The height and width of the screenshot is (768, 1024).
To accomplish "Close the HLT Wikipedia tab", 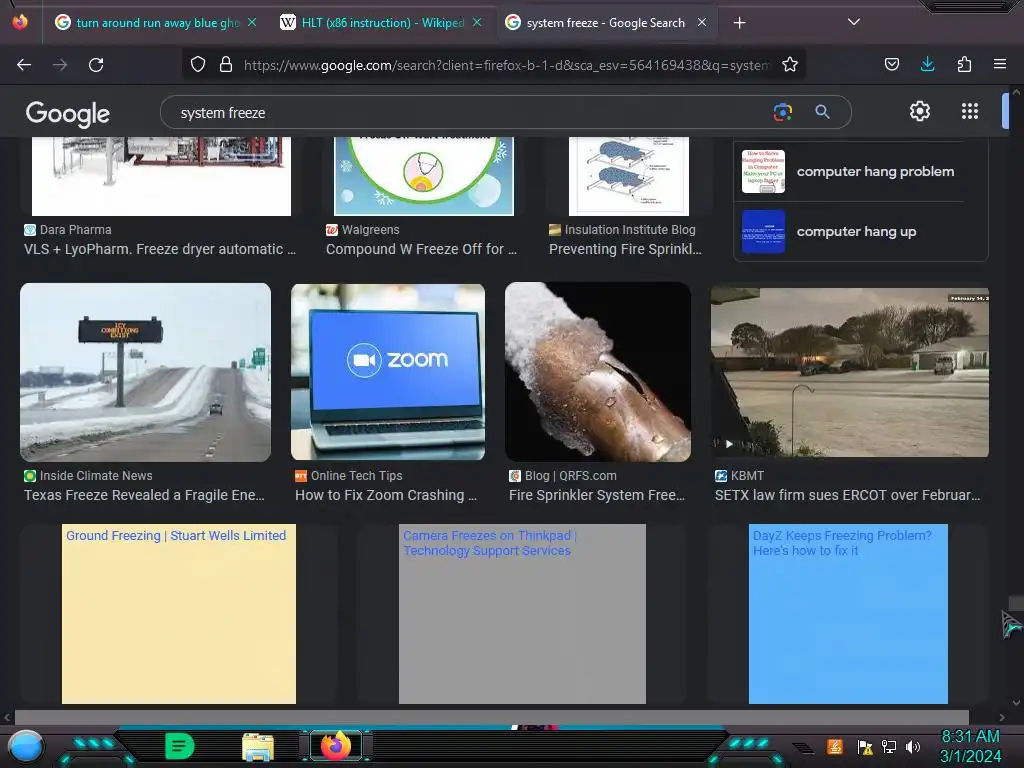I will pos(477,22).
